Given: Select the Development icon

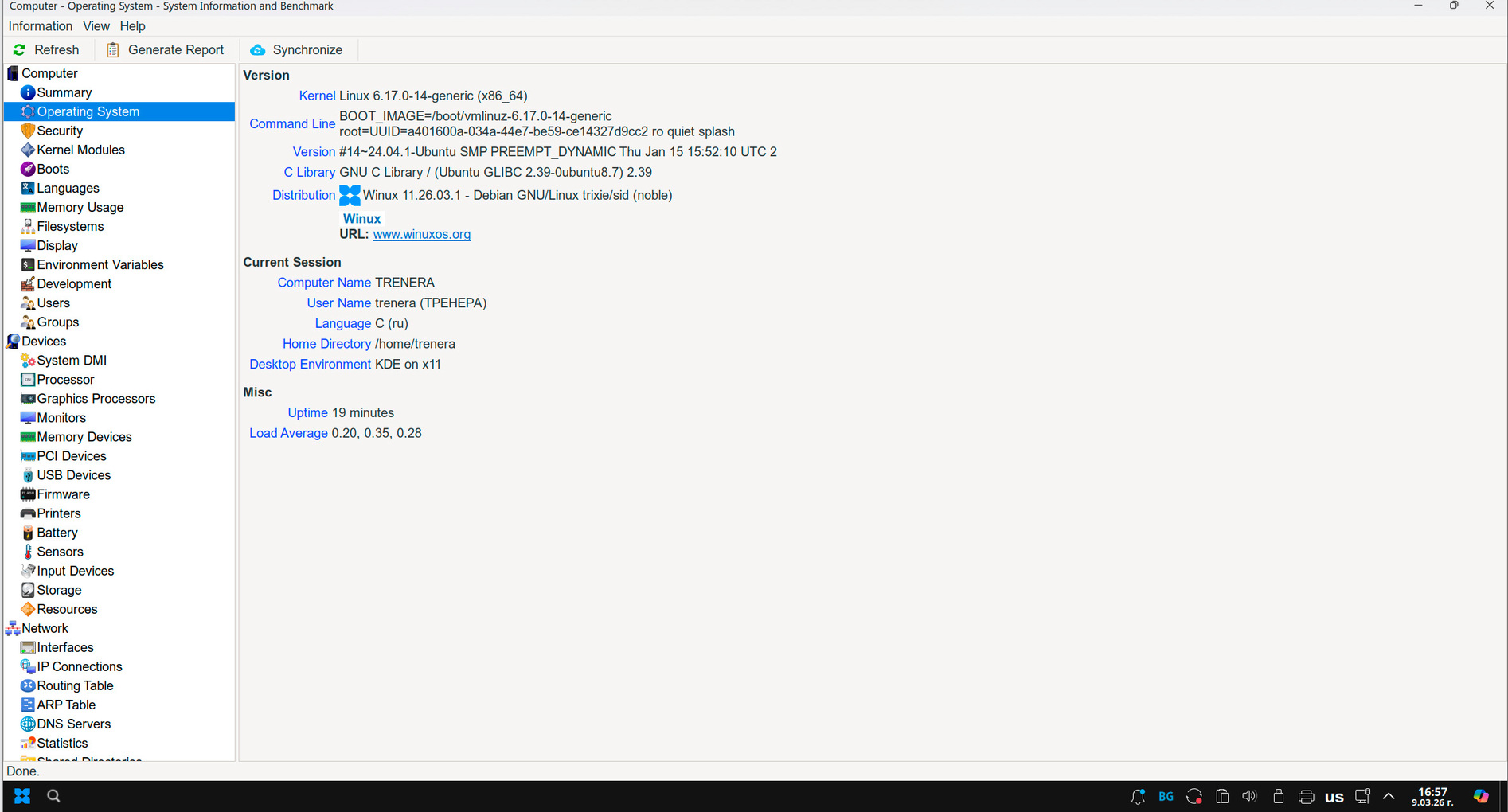Looking at the screenshot, I should [x=28, y=283].
